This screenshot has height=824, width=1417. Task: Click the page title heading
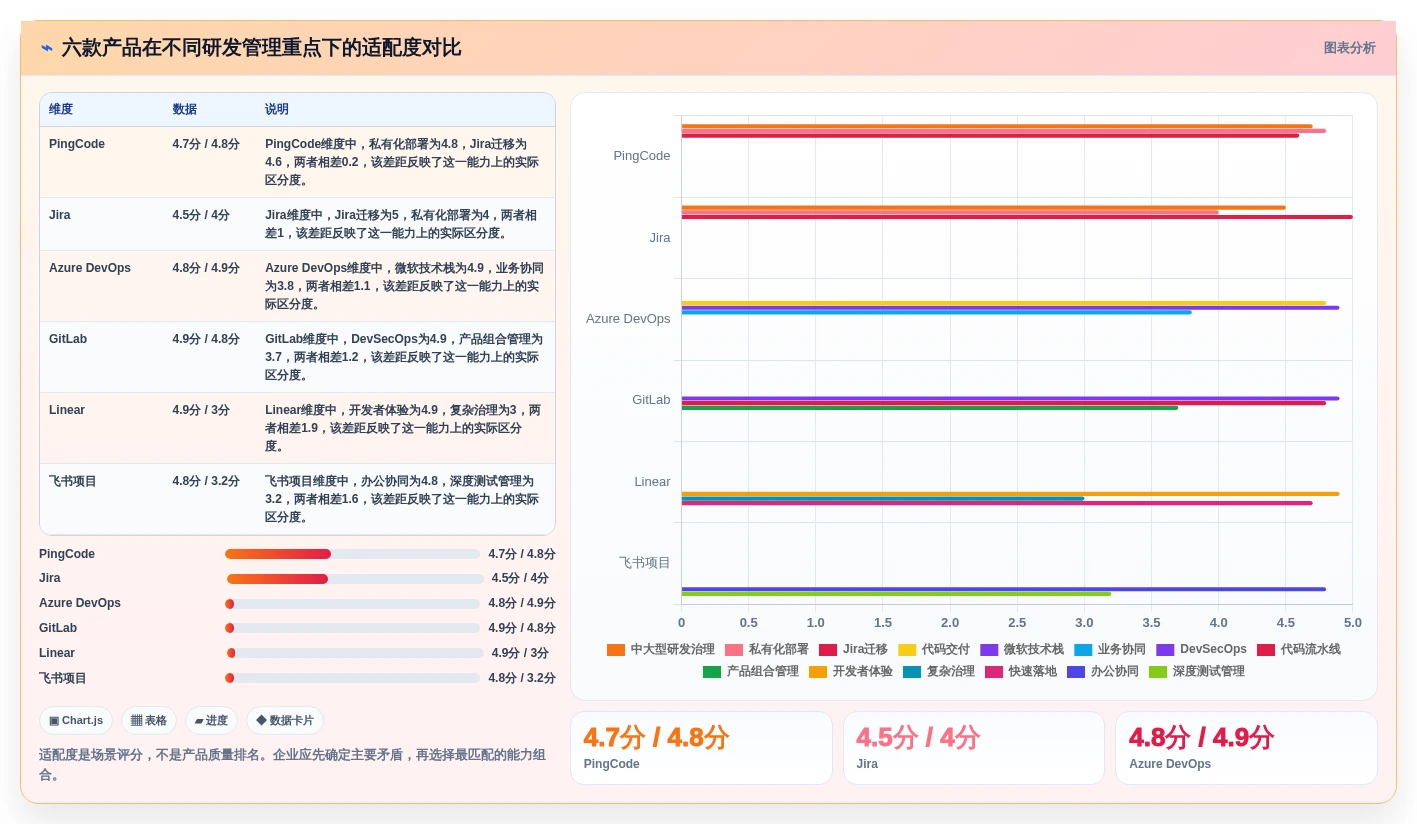pos(261,48)
